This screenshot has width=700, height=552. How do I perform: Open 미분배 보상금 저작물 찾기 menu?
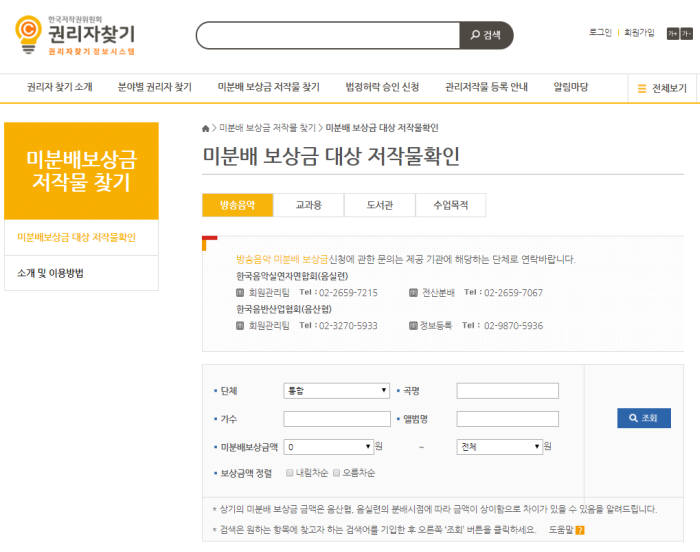[269, 87]
